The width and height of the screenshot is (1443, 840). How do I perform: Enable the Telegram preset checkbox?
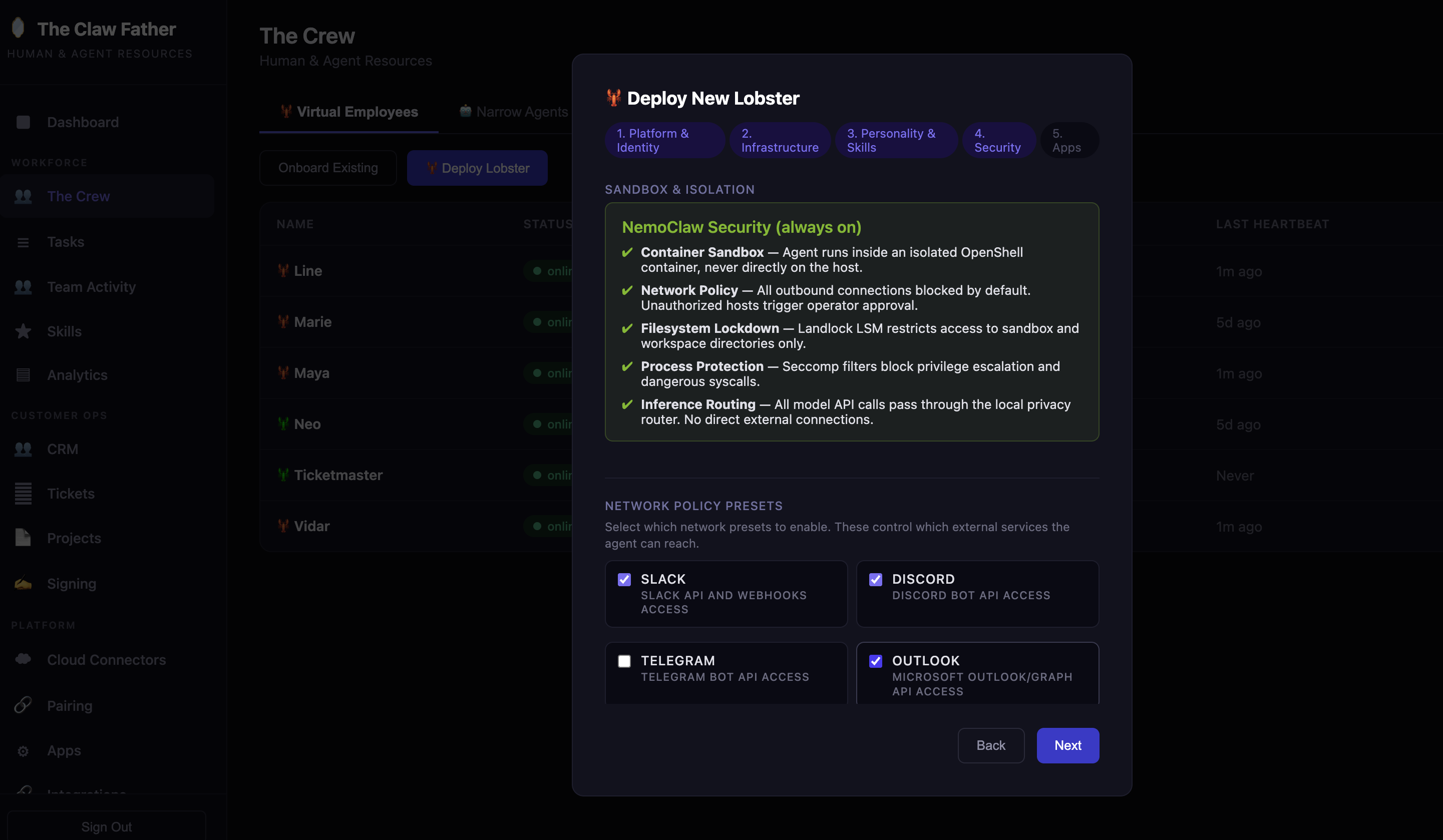(x=624, y=661)
